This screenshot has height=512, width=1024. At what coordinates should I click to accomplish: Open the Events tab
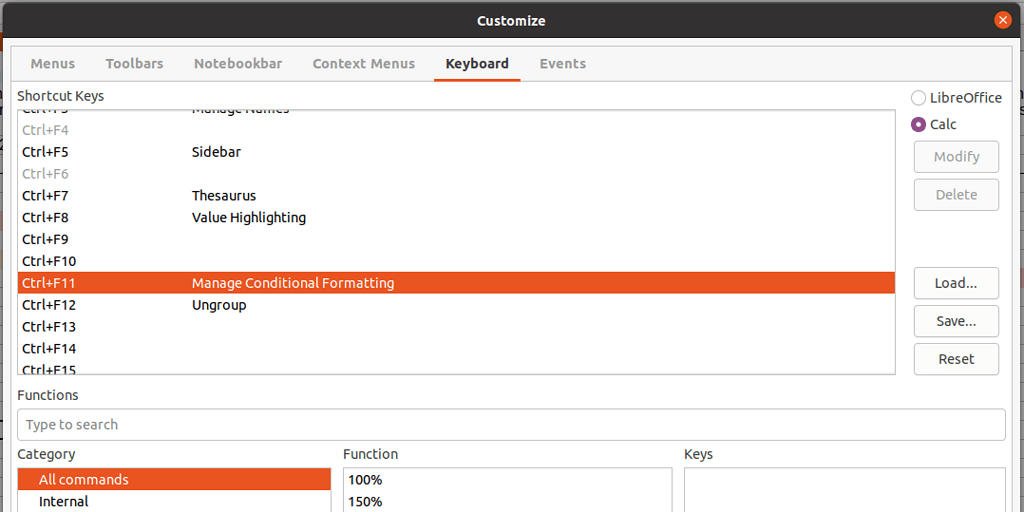(562, 63)
